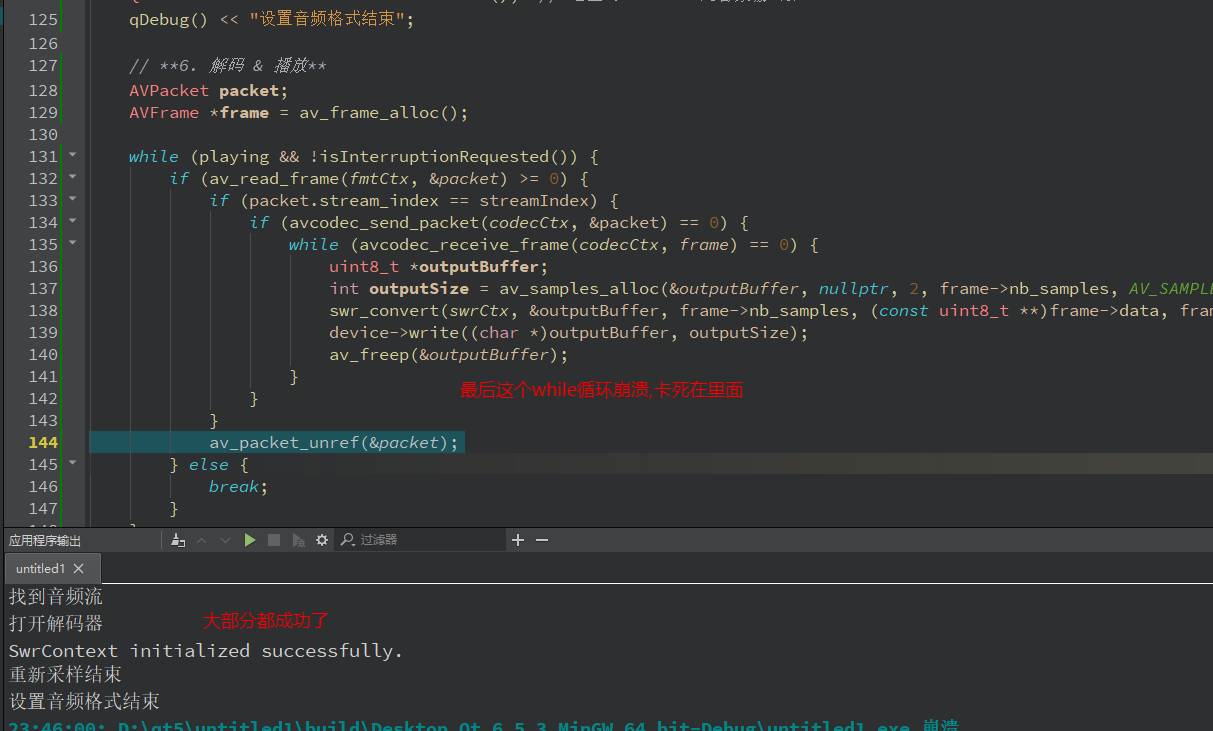
Task: Open output settings gear icon
Action: (322, 540)
